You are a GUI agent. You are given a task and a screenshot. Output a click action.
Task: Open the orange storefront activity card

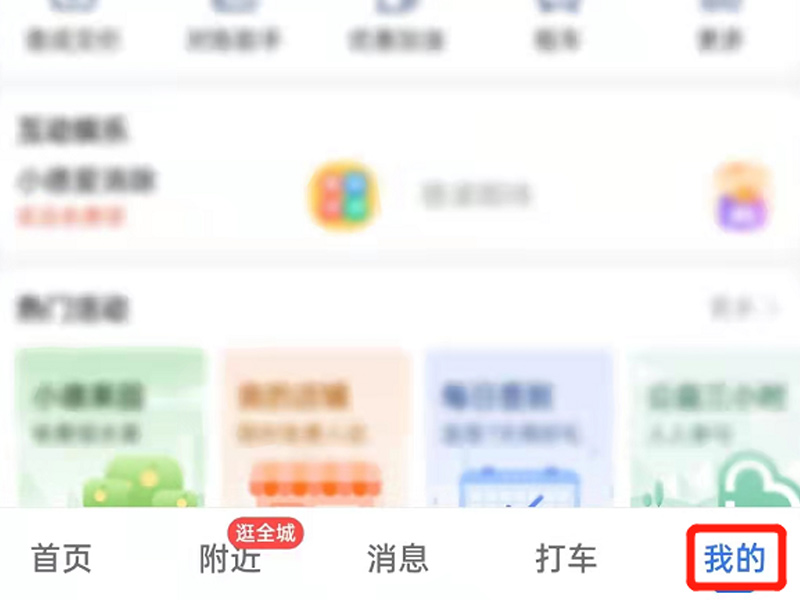(315, 428)
